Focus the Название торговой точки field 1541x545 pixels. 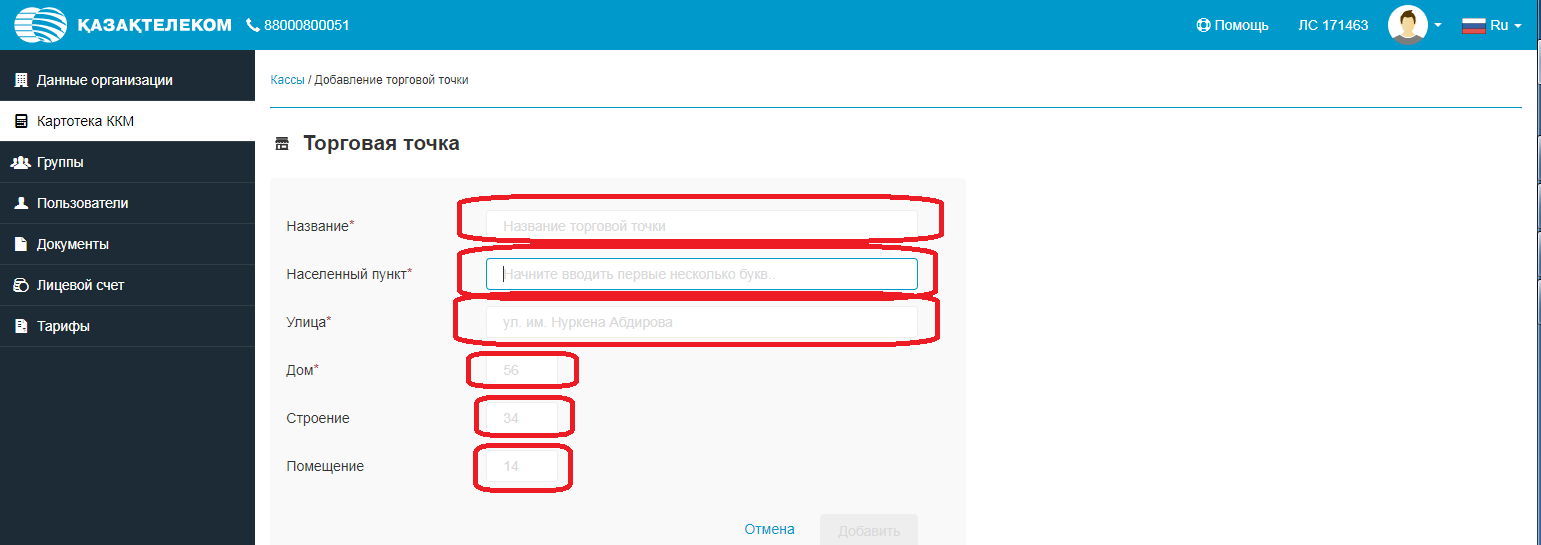pyautogui.click(x=702, y=226)
